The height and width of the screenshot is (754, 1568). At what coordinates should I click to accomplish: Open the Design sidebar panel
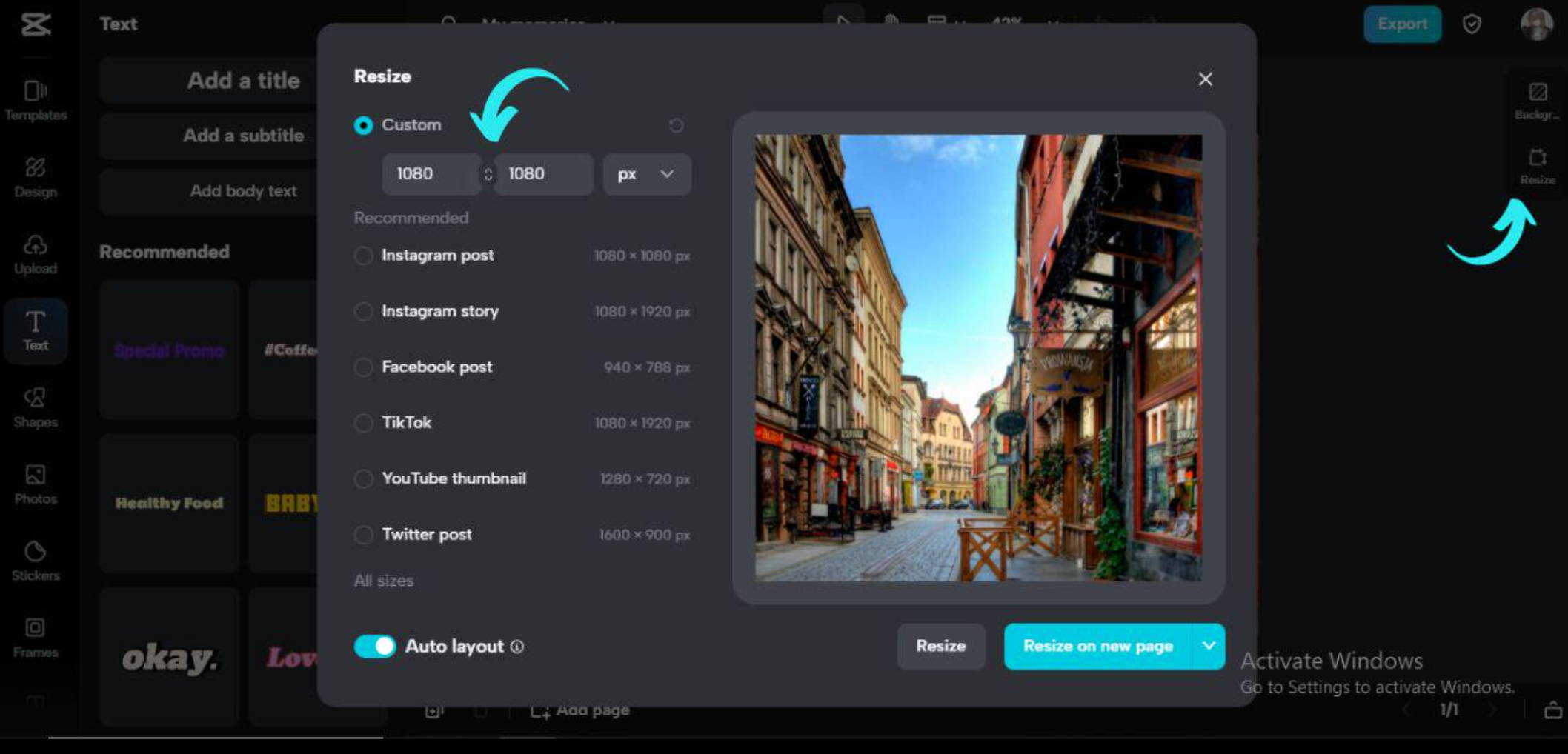pyautogui.click(x=36, y=177)
